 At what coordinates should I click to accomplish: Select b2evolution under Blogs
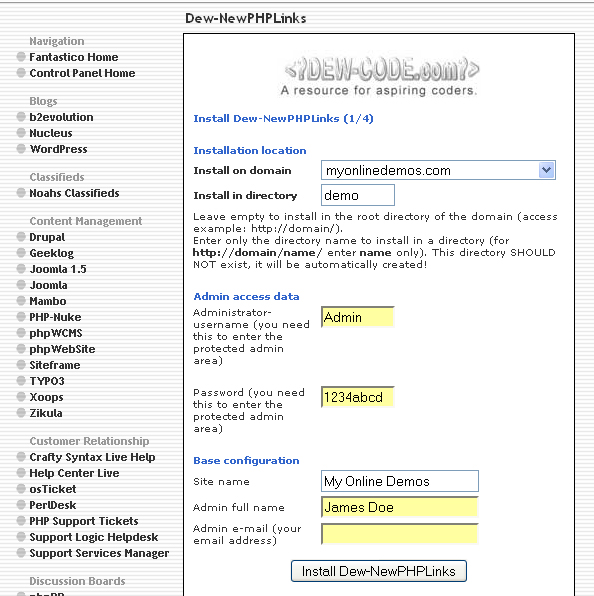coord(61,117)
